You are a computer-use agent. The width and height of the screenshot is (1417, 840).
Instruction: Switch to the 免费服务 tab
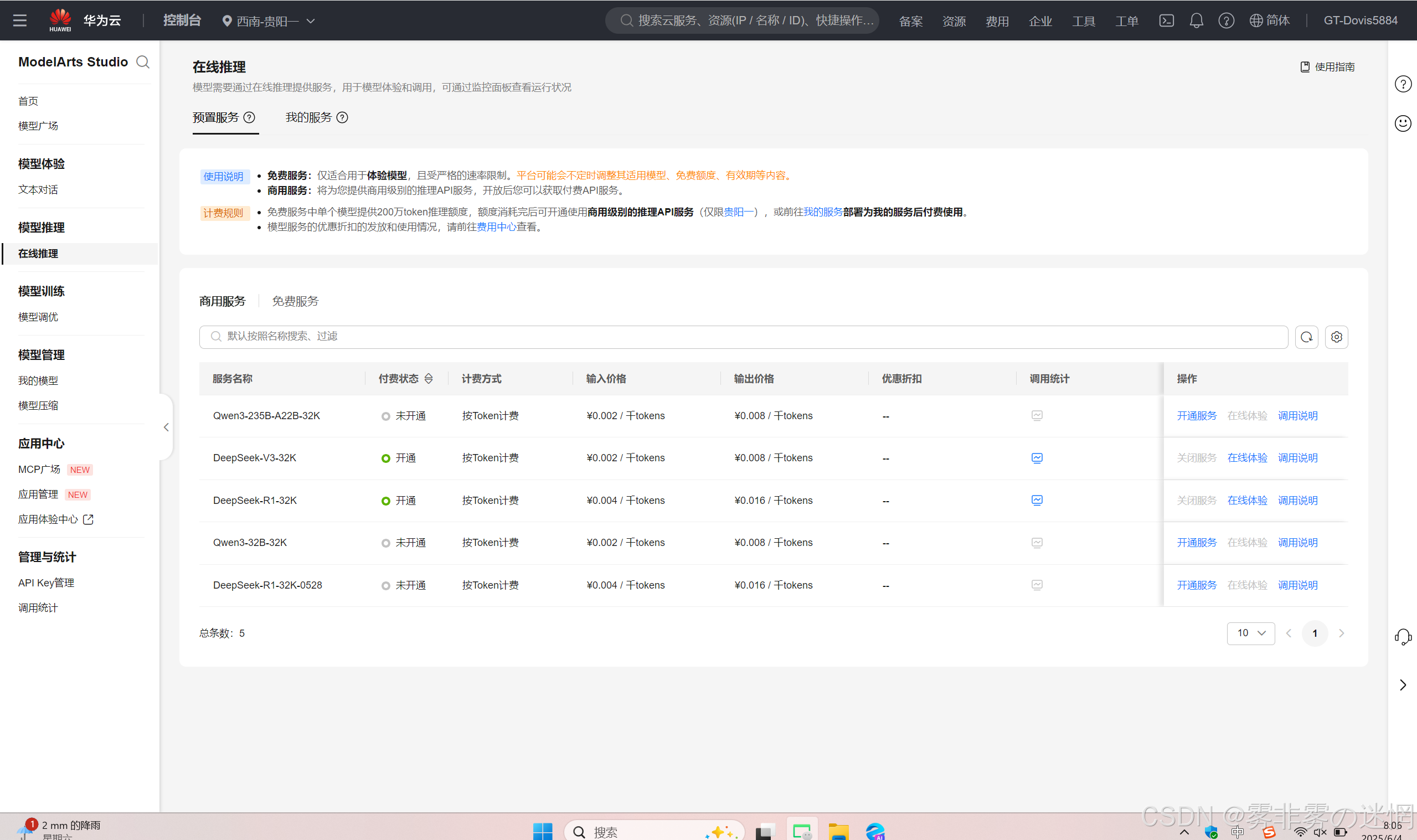pyautogui.click(x=295, y=301)
